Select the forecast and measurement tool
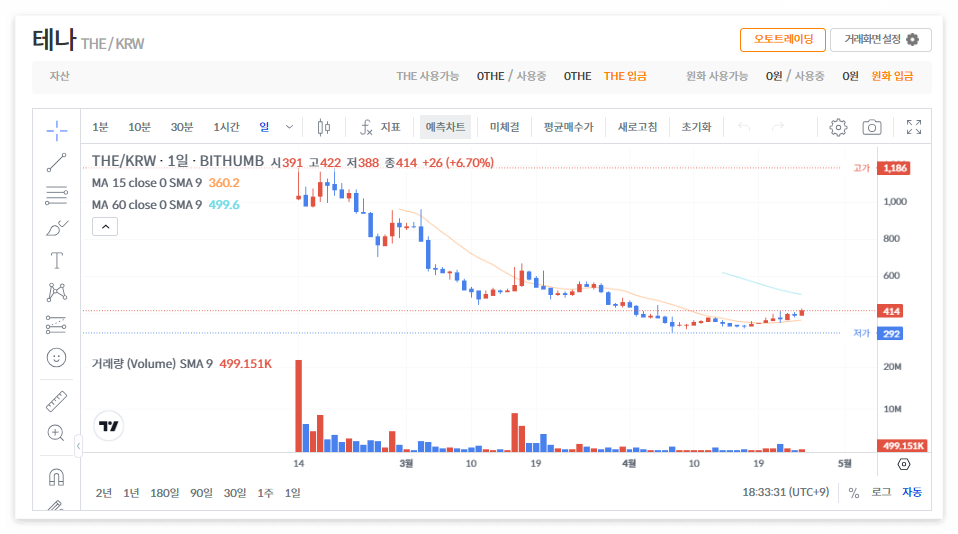Image resolution: width=958 pixels, height=534 pixels. point(56,324)
